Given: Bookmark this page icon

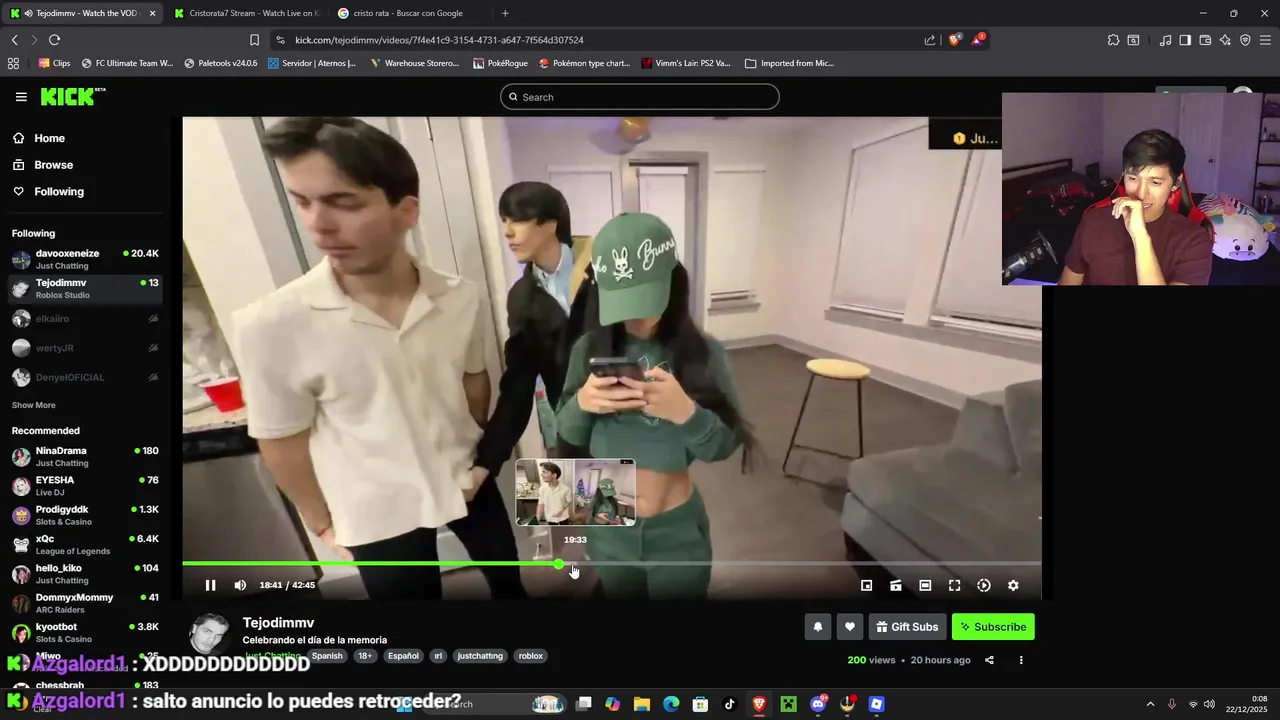Looking at the screenshot, I should (254, 40).
